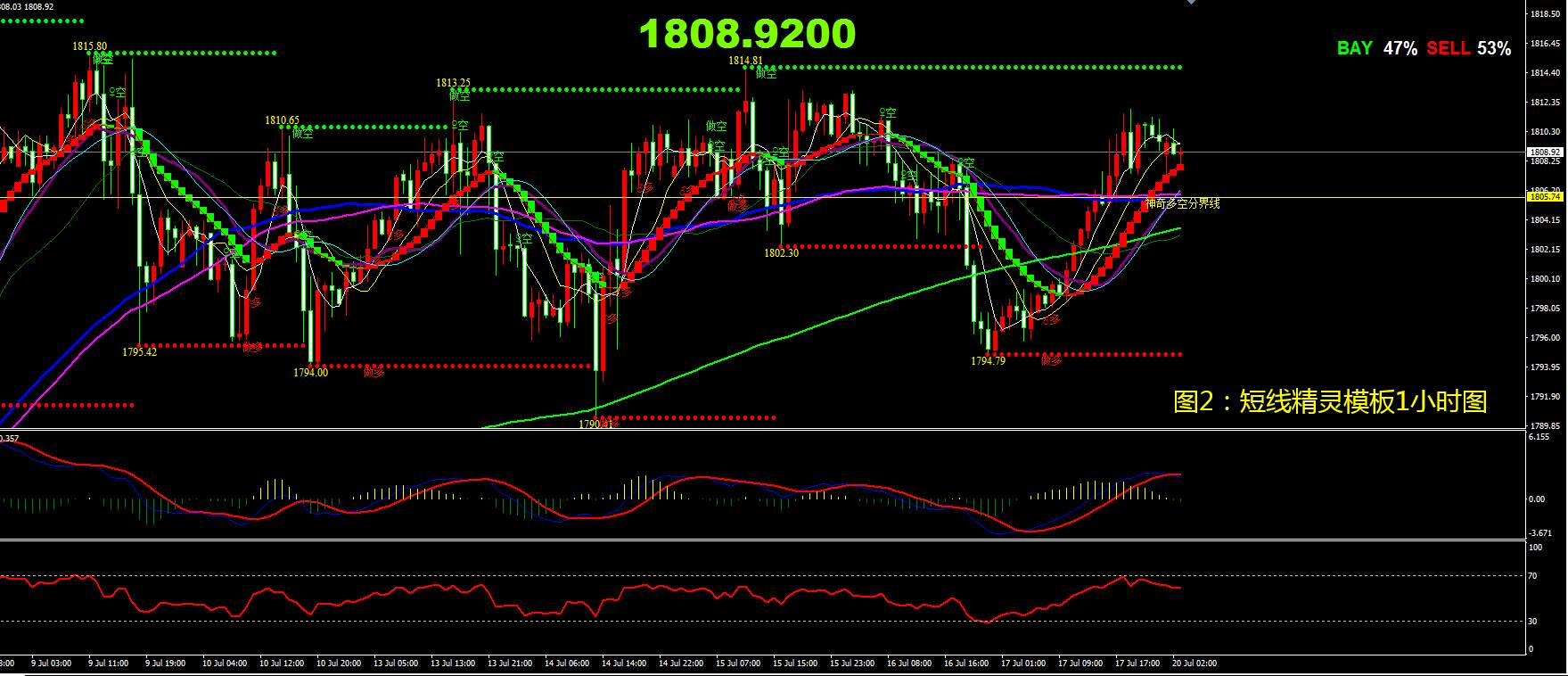Click 1818.50 on the price axis

point(1544,14)
